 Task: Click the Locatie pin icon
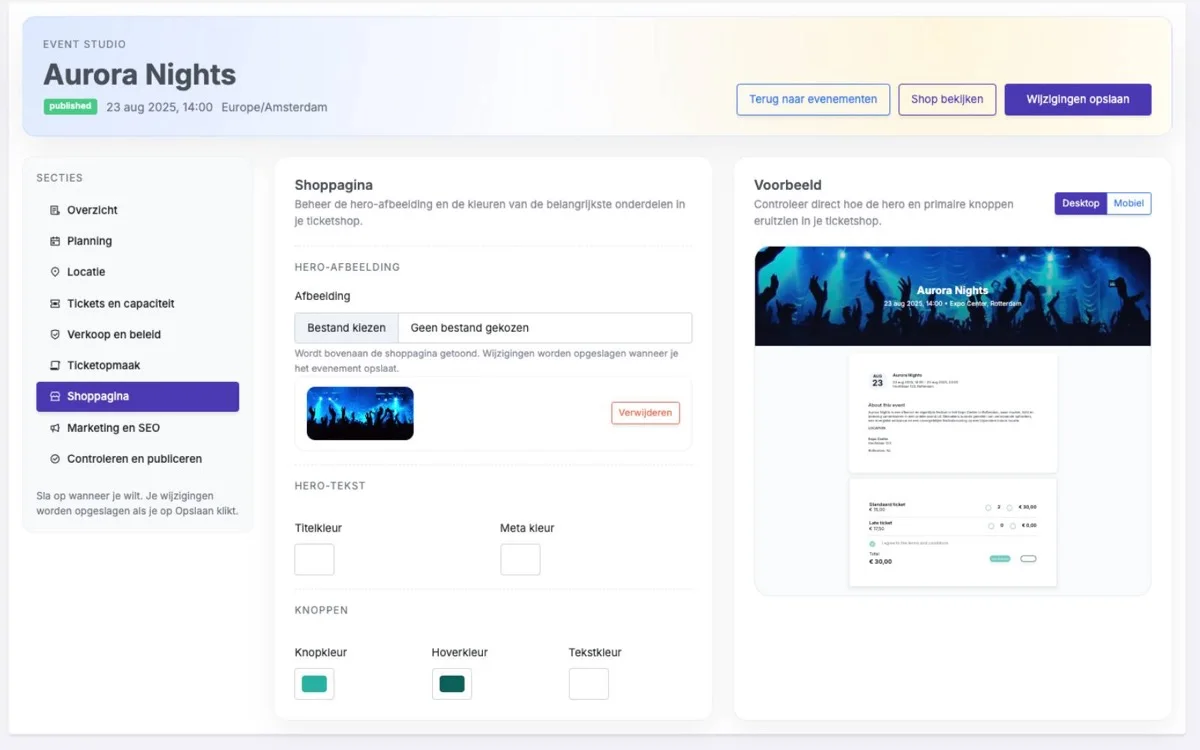pyautogui.click(x=55, y=272)
